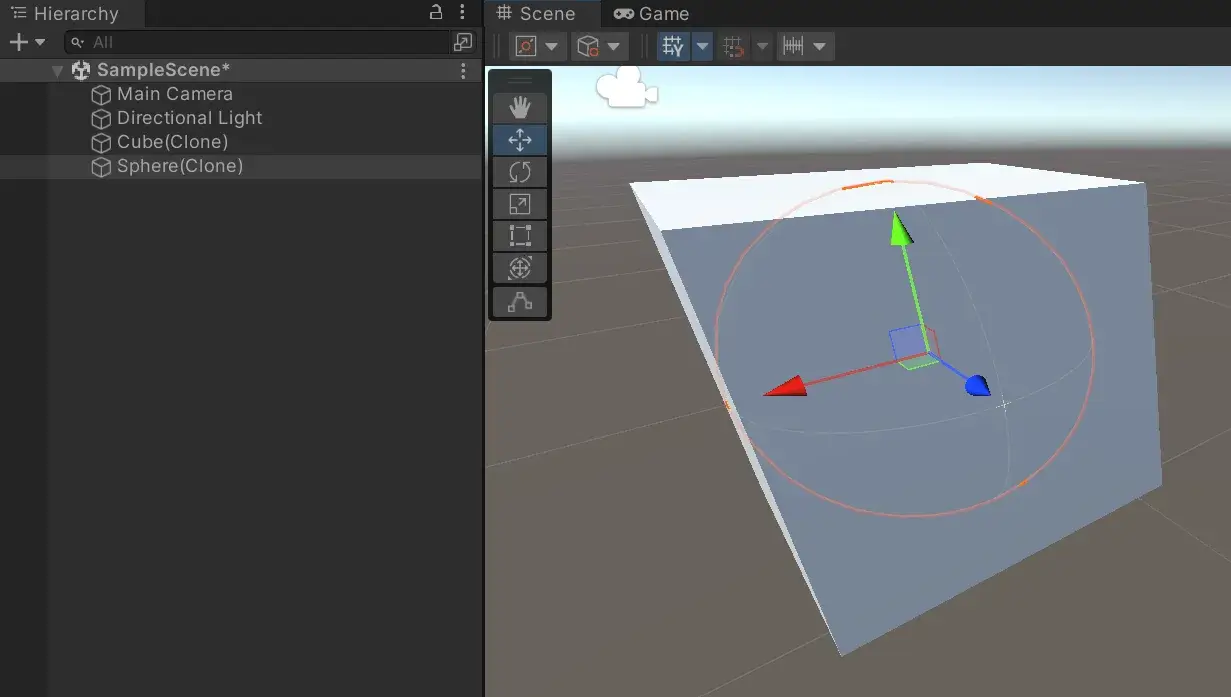Click the plus create-object button in Hierarchy
This screenshot has width=1231, height=697.
(x=18, y=42)
